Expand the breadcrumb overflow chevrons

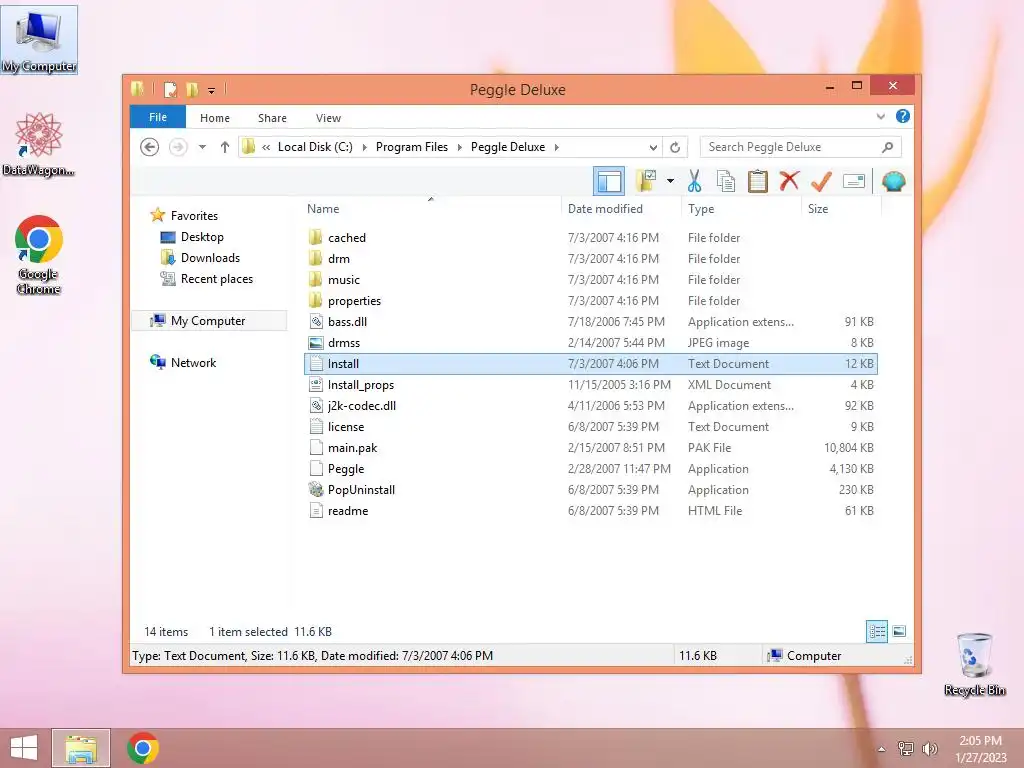tap(266, 148)
